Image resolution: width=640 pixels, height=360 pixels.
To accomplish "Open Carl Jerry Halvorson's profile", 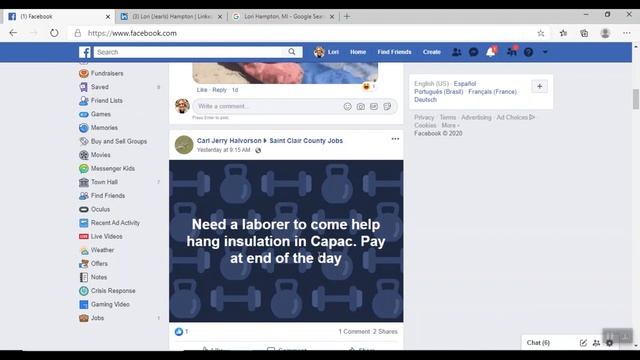I will (229, 140).
